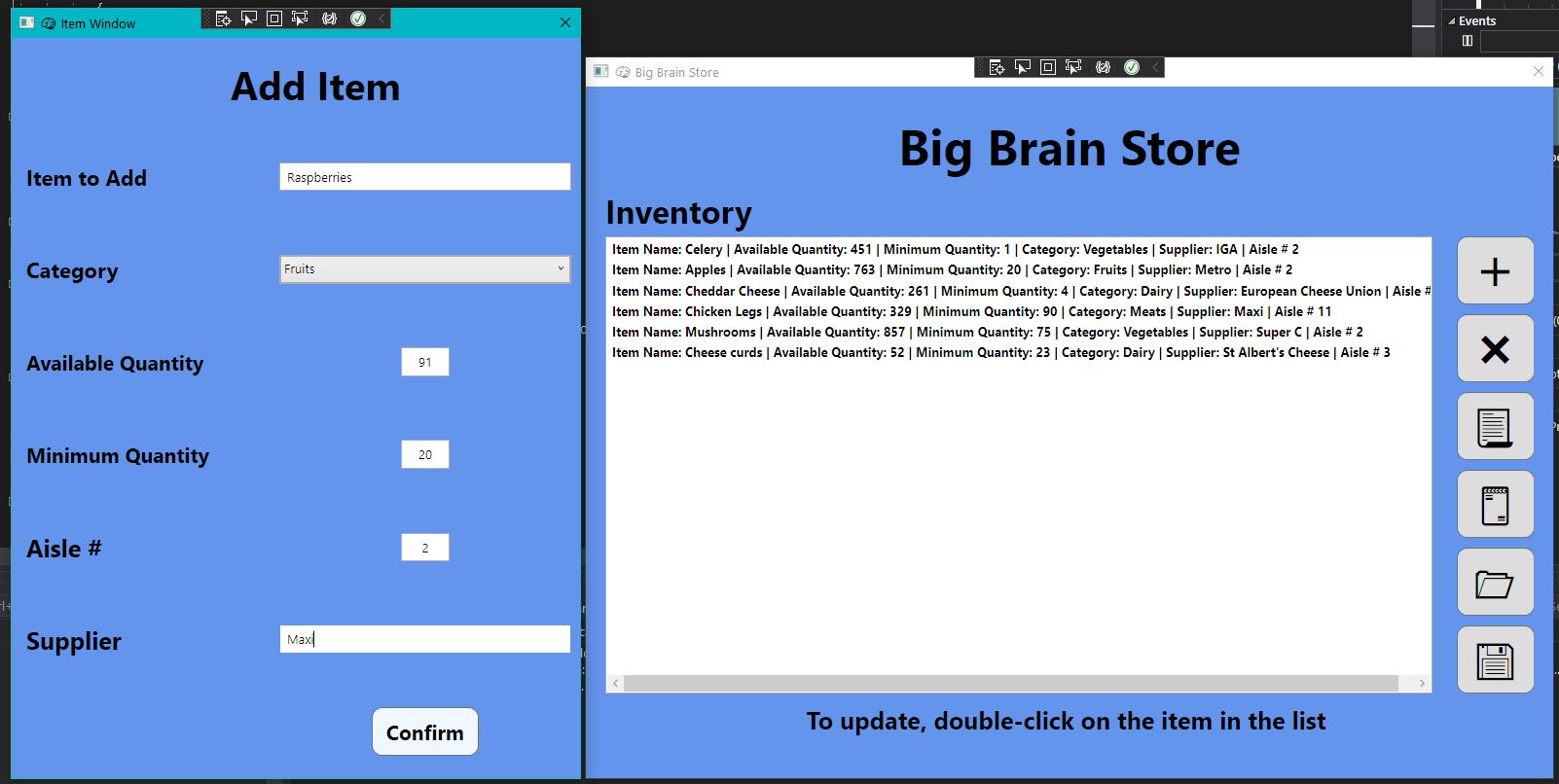Click the plus icon to add an item
This screenshot has height=784, width=1559.
tap(1495, 271)
